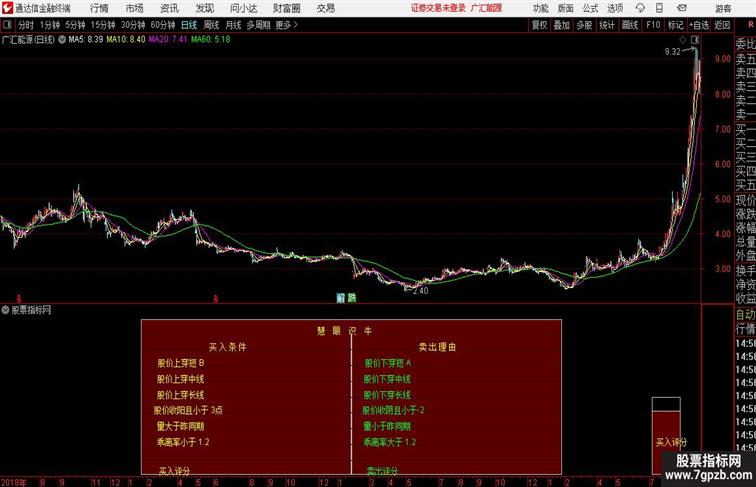This screenshot has width=756, height=487.
Task: Click the 返回 button
Action: pos(722,25)
